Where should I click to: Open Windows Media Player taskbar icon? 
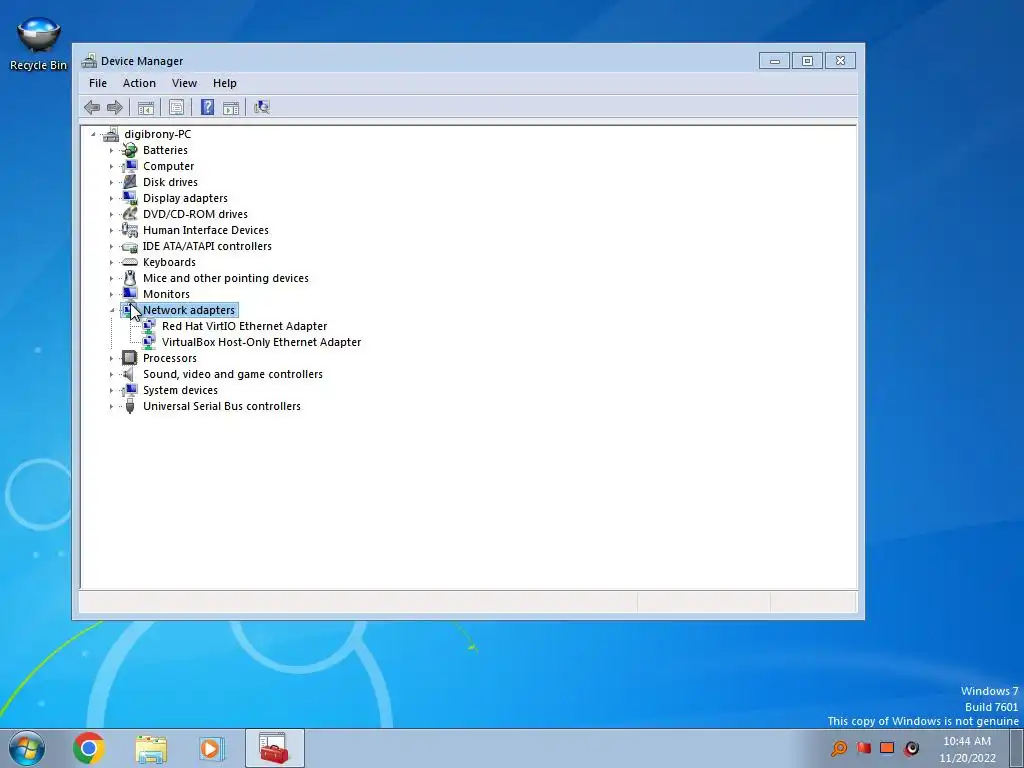[211, 748]
